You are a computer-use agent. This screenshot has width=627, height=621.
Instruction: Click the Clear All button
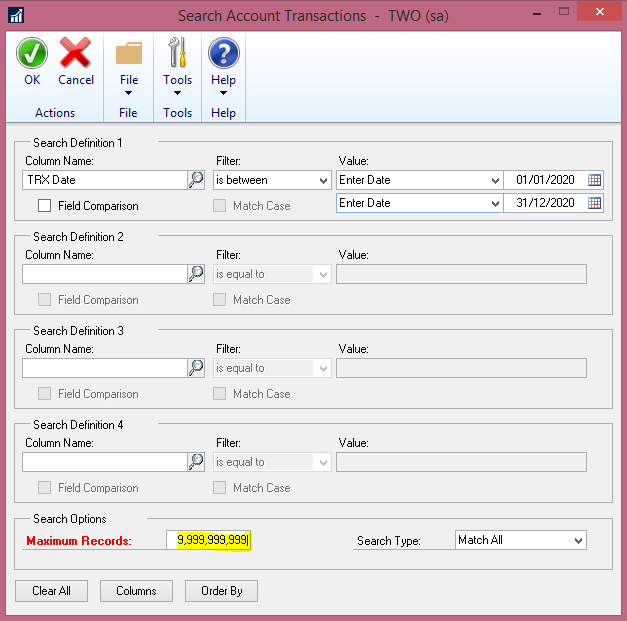coord(52,591)
